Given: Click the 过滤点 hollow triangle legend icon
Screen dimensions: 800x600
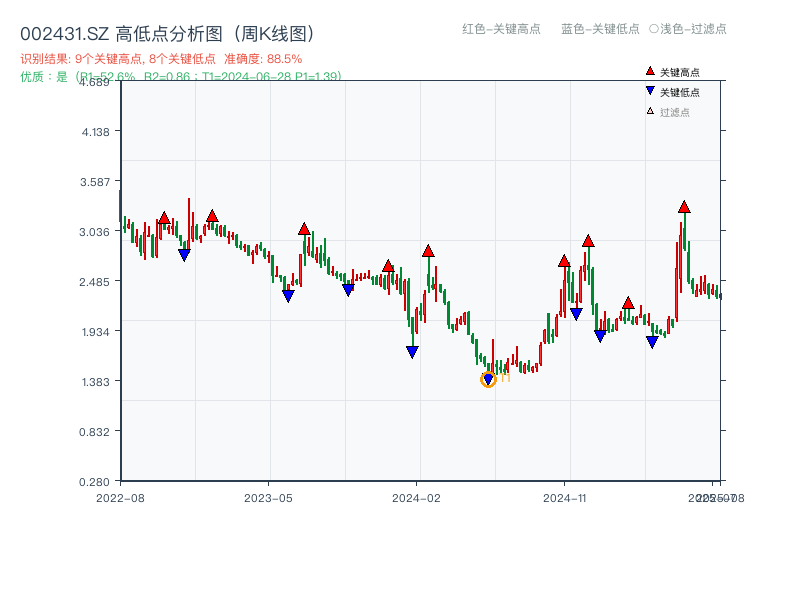Looking at the screenshot, I should [x=649, y=110].
